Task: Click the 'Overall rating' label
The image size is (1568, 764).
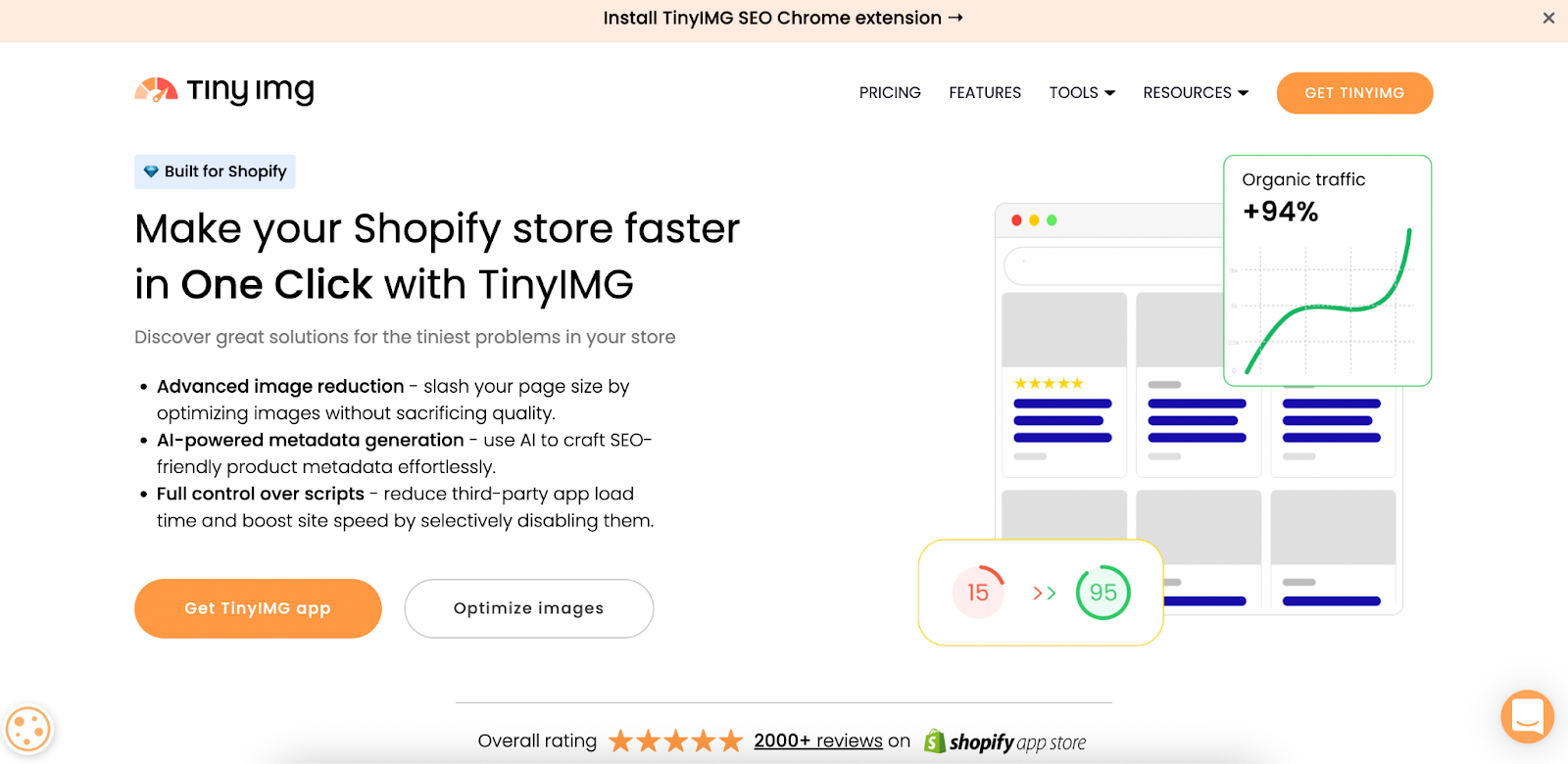Action: coord(537,740)
